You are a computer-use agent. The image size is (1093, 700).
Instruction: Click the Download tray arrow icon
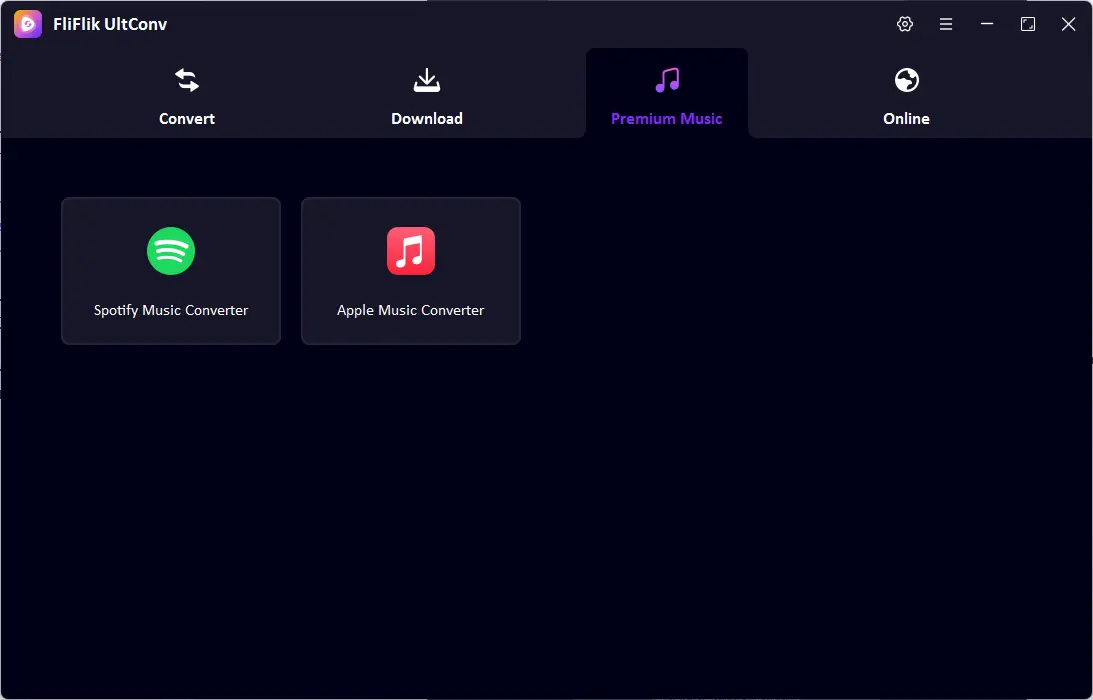tap(427, 80)
